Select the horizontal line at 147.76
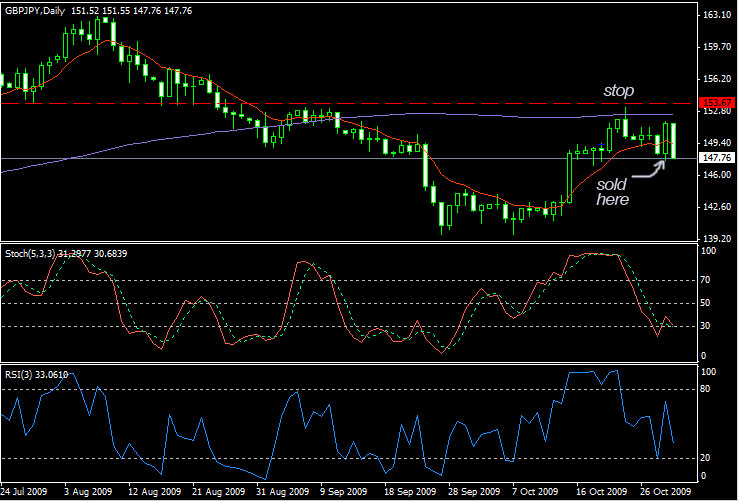The width and height of the screenshot is (739, 501). tap(300, 158)
